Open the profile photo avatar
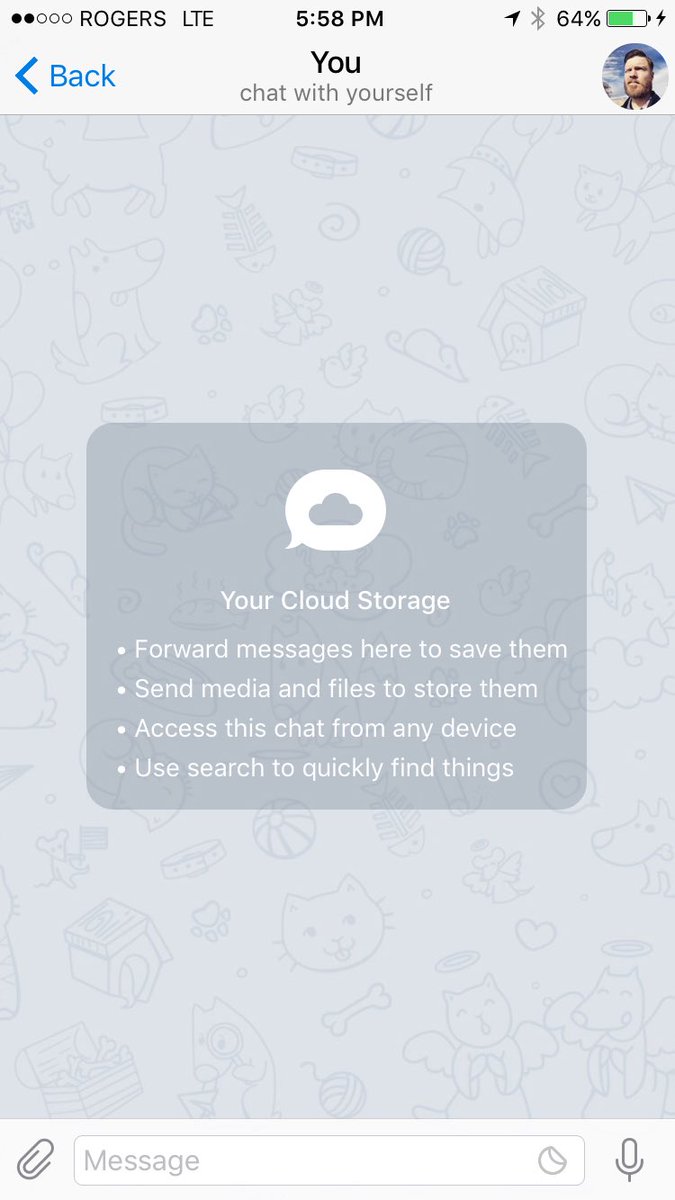 [x=634, y=76]
